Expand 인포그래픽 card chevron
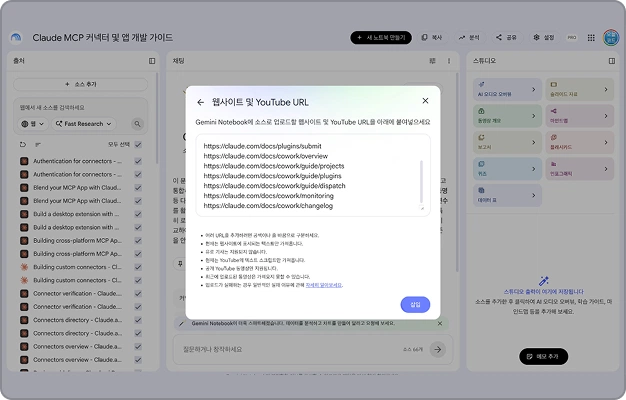Viewport: 626px width, 400px height. coord(606,169)
